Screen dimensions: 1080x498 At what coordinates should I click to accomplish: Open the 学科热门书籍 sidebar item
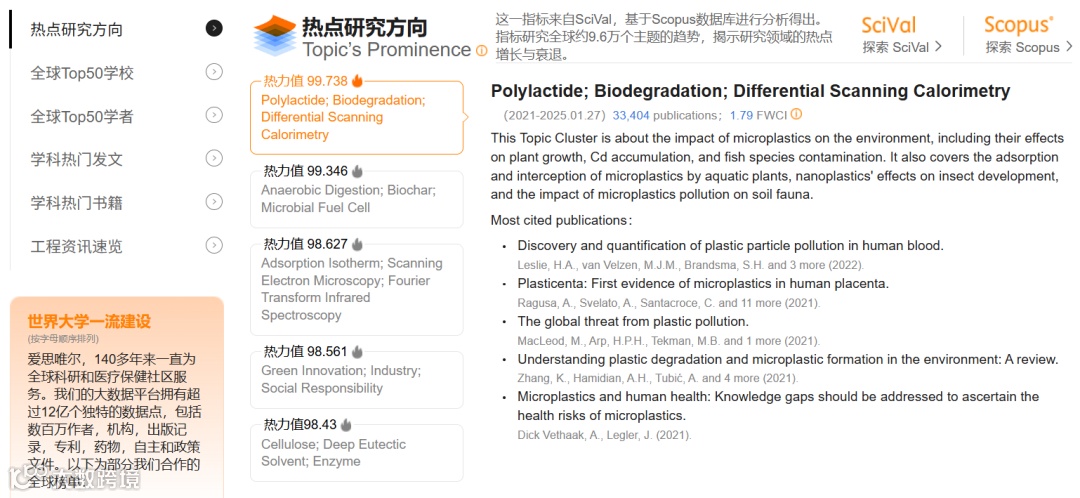coord(77,202)
